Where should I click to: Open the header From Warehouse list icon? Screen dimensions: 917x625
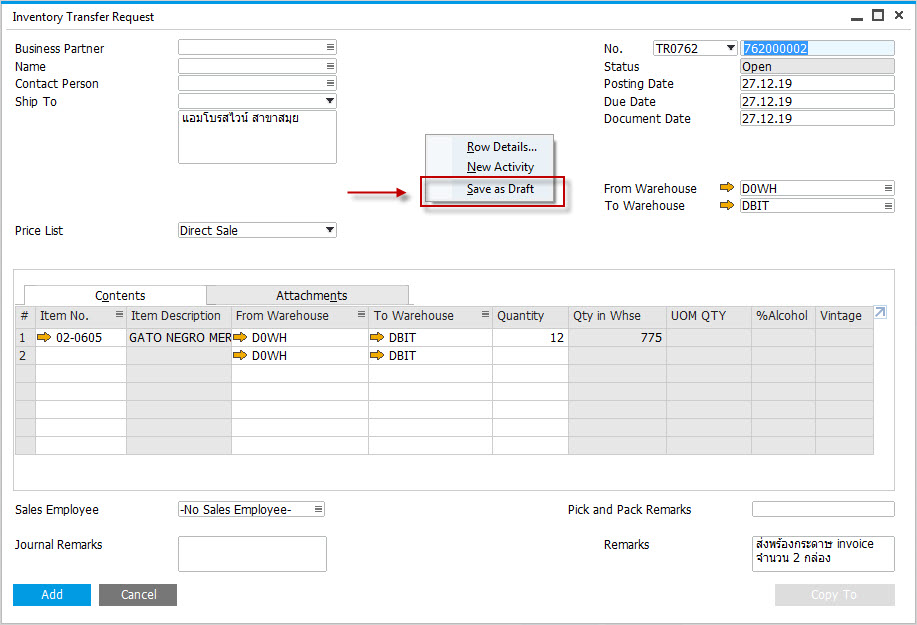[888, 188]
